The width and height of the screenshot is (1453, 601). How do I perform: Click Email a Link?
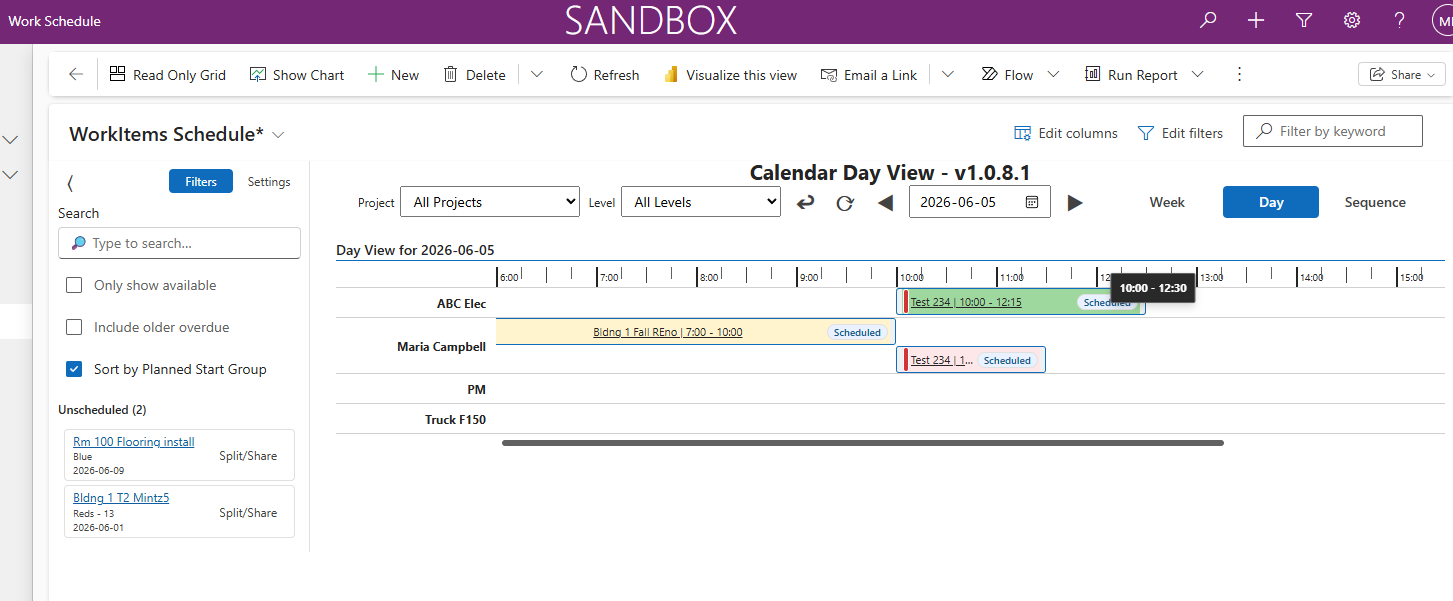868,74
